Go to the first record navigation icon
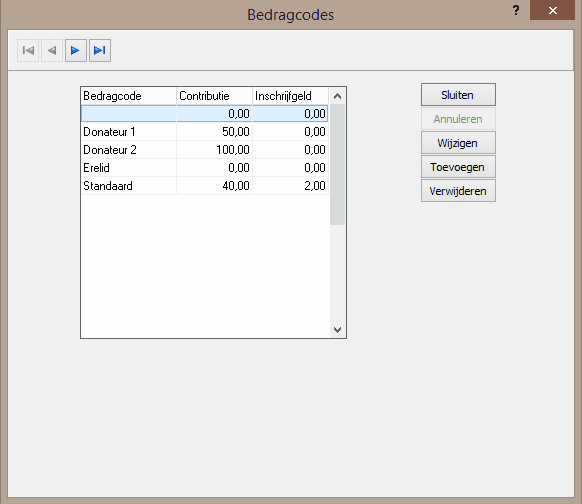 tap(28, 50)
